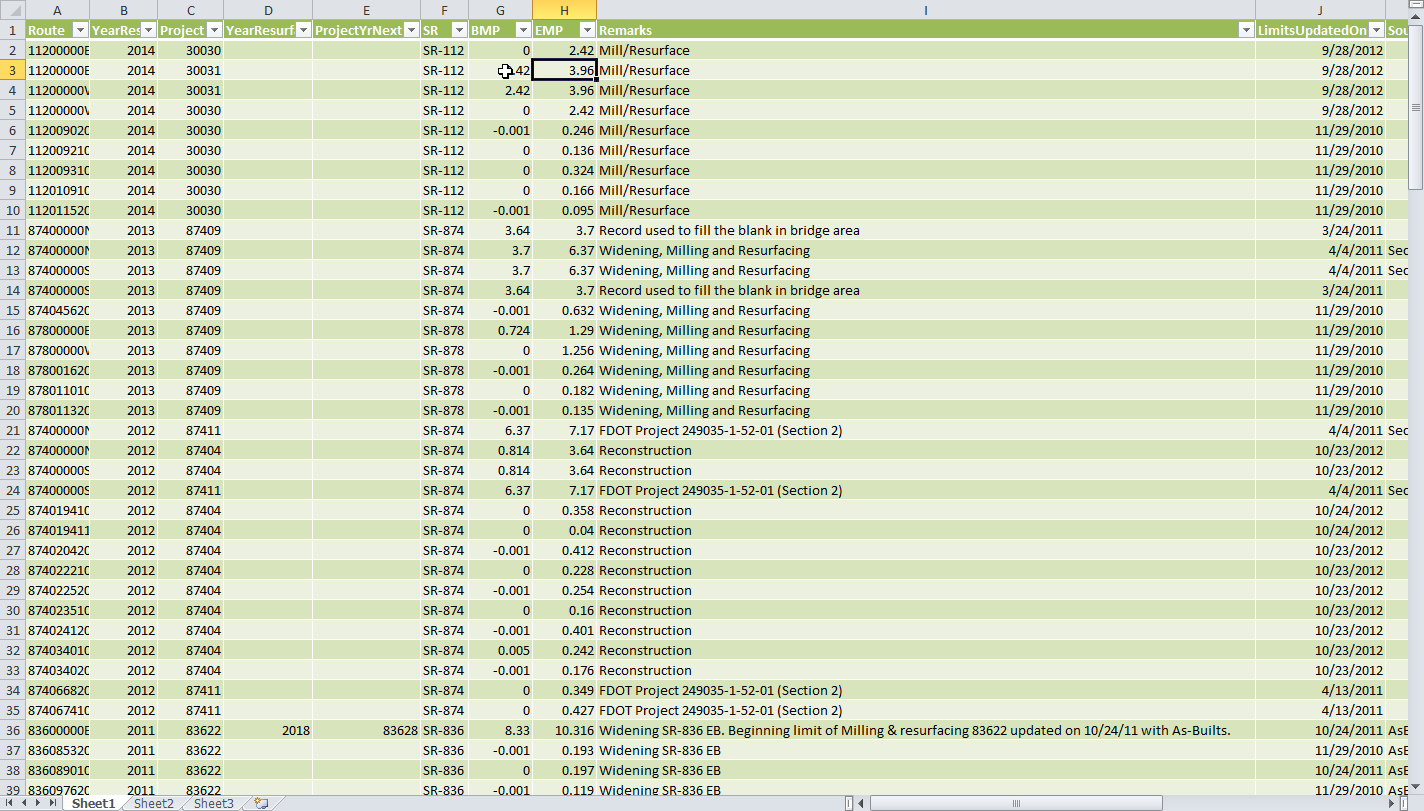Click the EMP cell 0.427 in row 35
The height and width of the screenshot is (811, 1424).
click(564, 710)
